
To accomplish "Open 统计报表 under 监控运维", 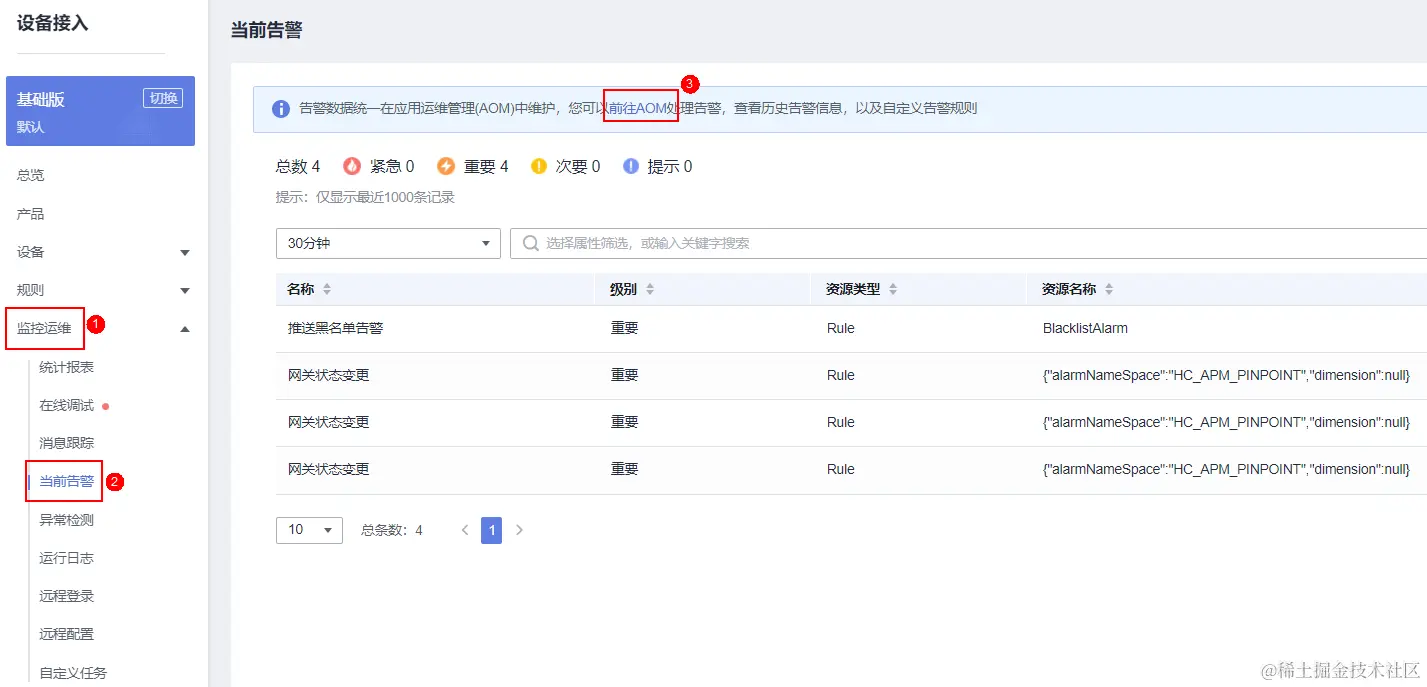I will pyautogui.click(x=67, y=367).
